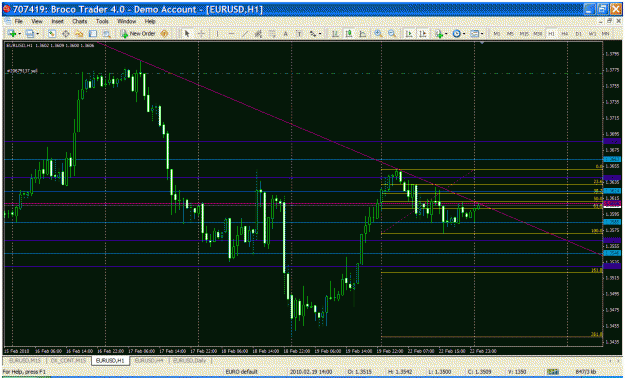Select the text label tool (T icon)
The image size is (625, 378).
coord(299,34)
